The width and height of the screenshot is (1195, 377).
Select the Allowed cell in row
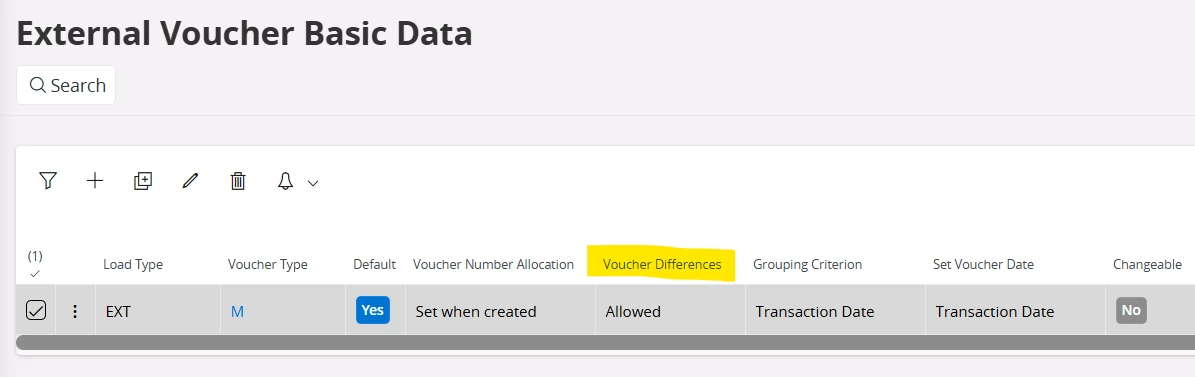click(x=671, y=311)
